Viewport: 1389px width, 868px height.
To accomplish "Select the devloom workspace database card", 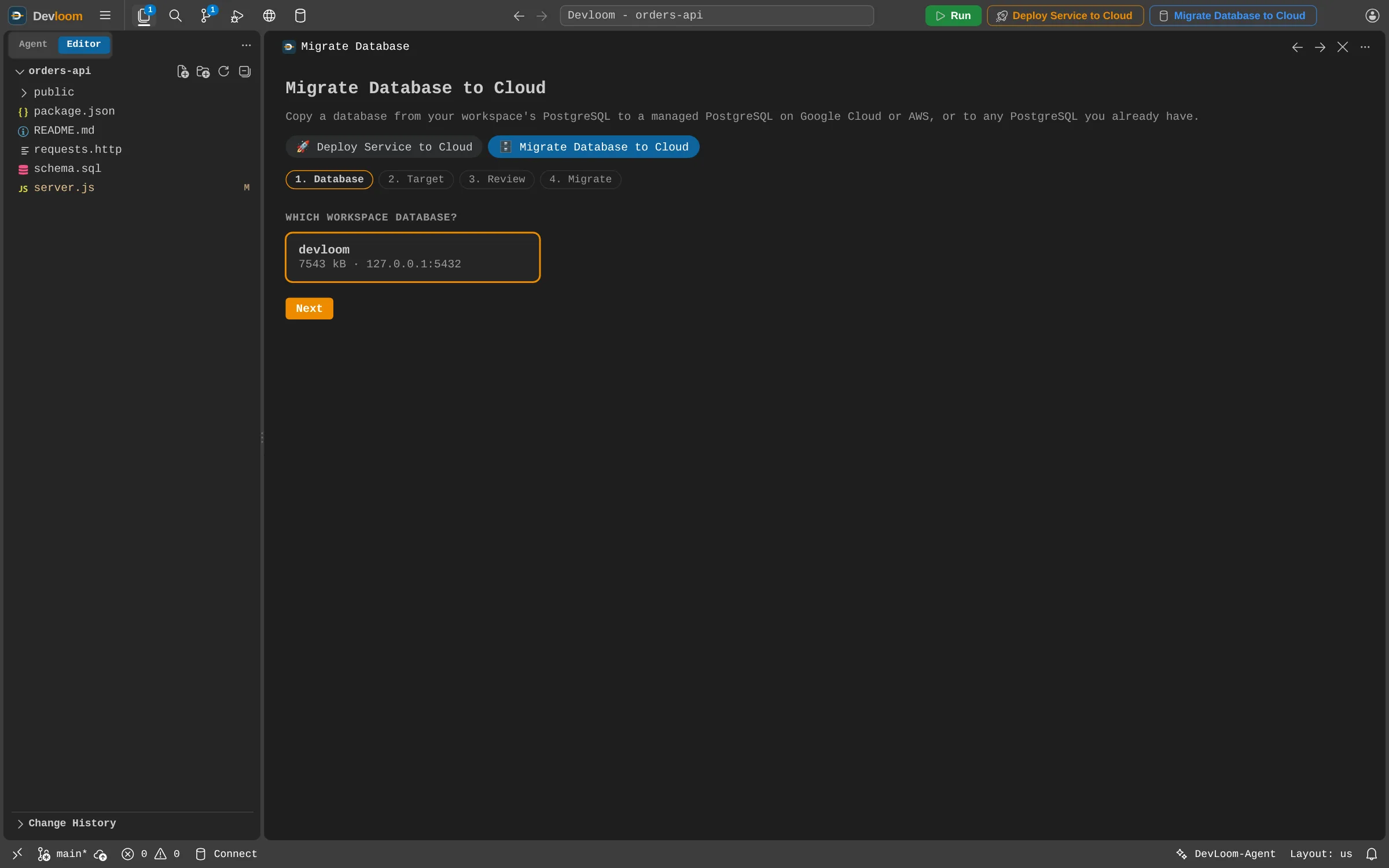I will pos(413,257).
